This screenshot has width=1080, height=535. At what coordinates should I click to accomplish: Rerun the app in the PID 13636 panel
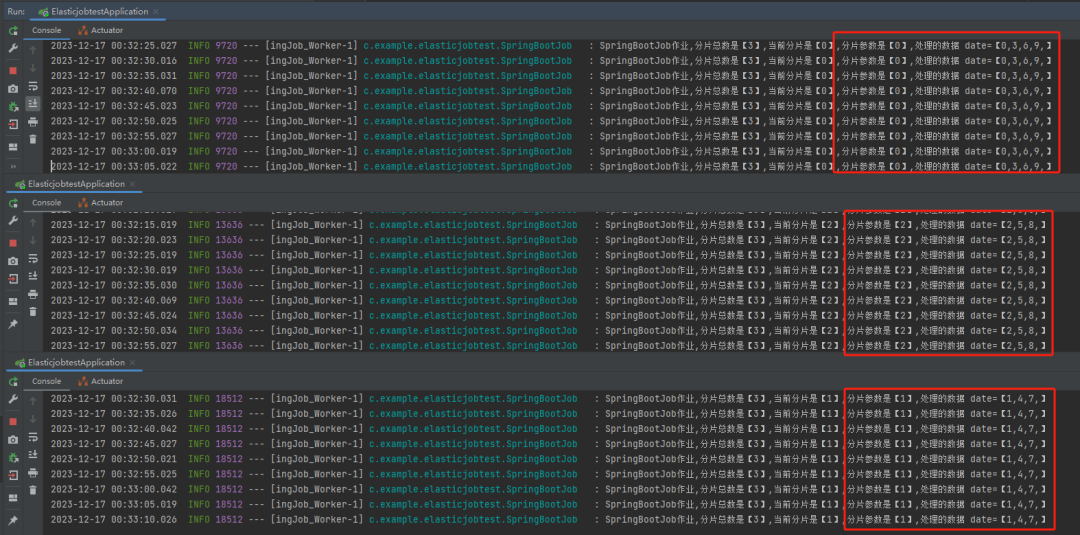point(13,202)
